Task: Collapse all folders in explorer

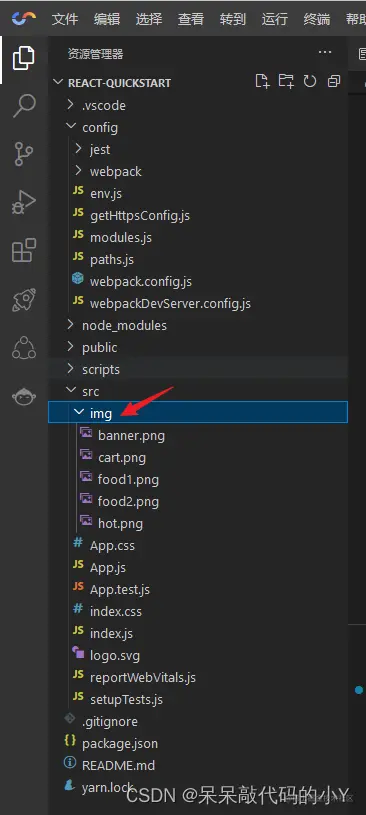Action: [334, 81]
